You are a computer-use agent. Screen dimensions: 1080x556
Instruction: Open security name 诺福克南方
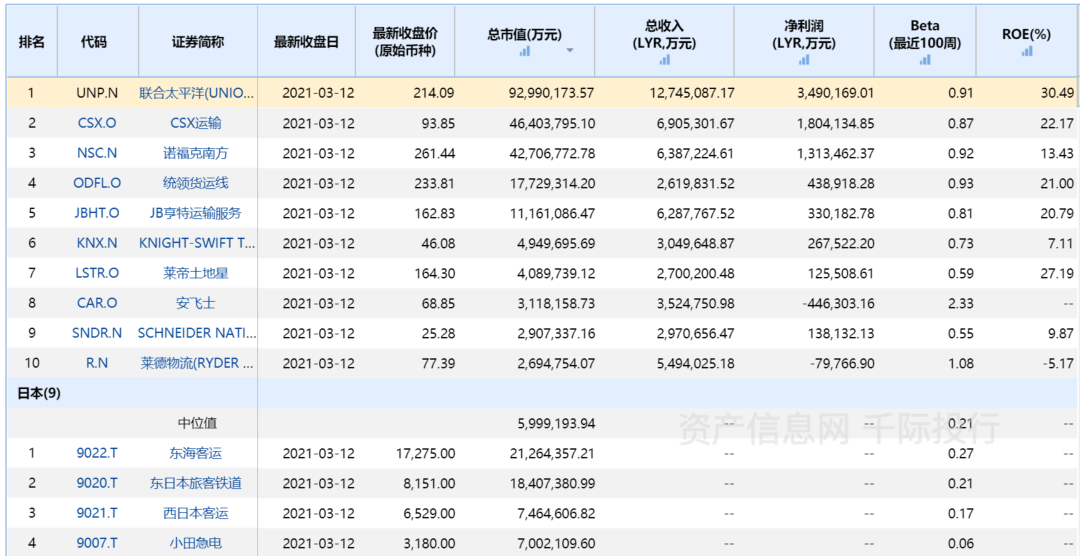click(x=198, y=154)
